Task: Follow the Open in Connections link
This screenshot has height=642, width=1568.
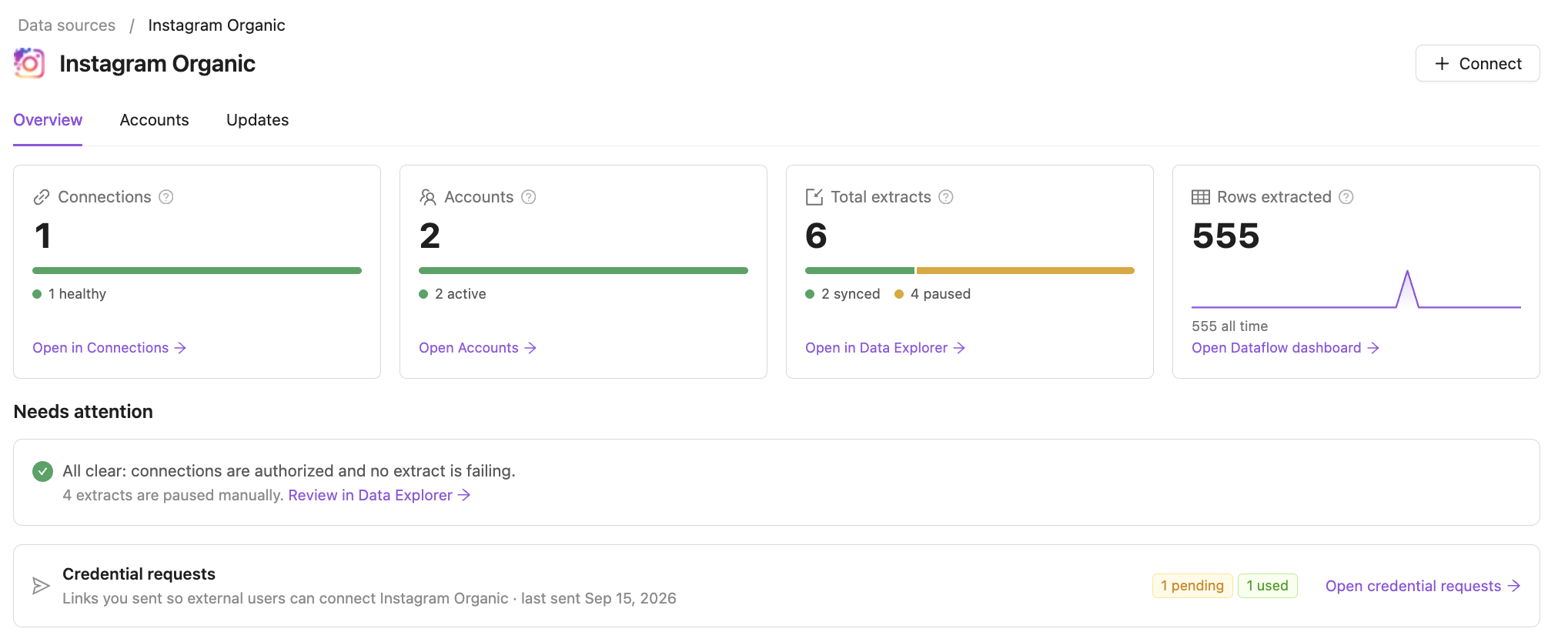Action: [x=109, y=348]
